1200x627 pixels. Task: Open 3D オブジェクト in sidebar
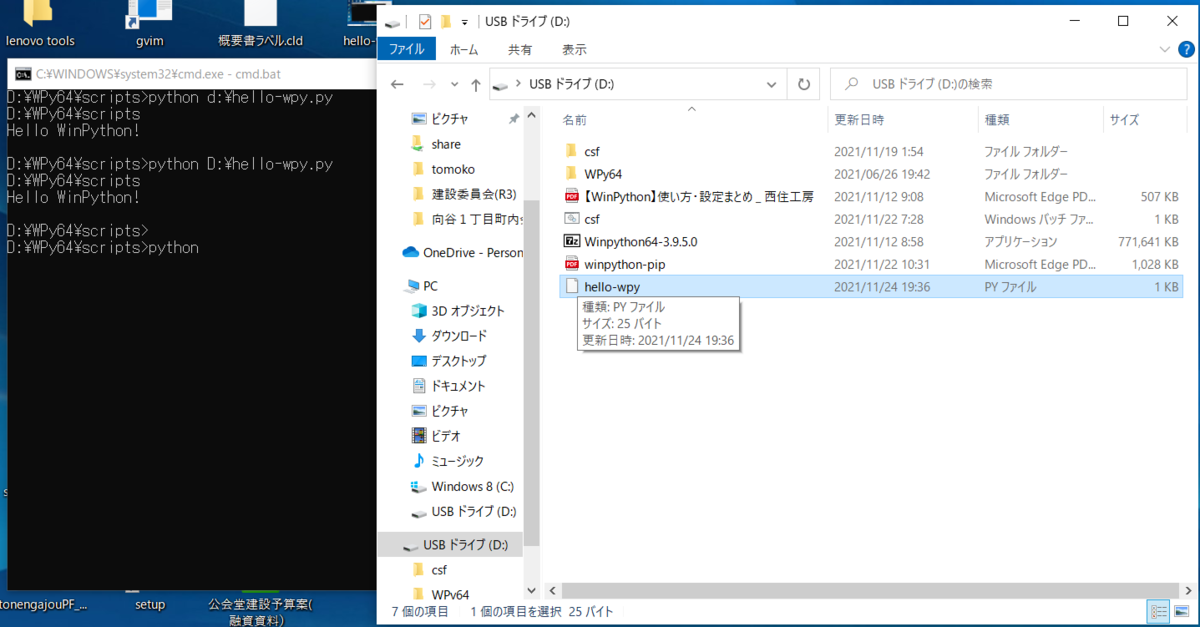(x=468, y=310)
